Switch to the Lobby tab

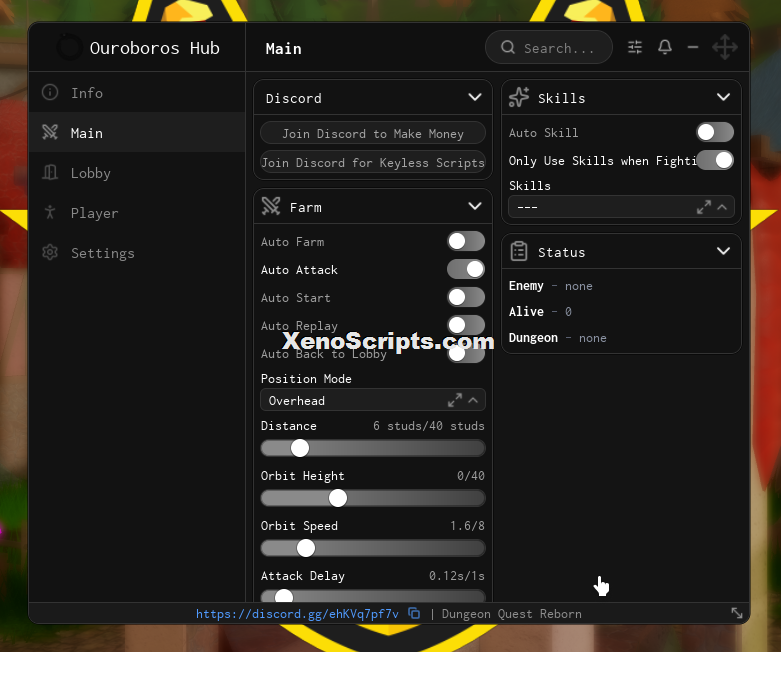[x=137, y=172]
